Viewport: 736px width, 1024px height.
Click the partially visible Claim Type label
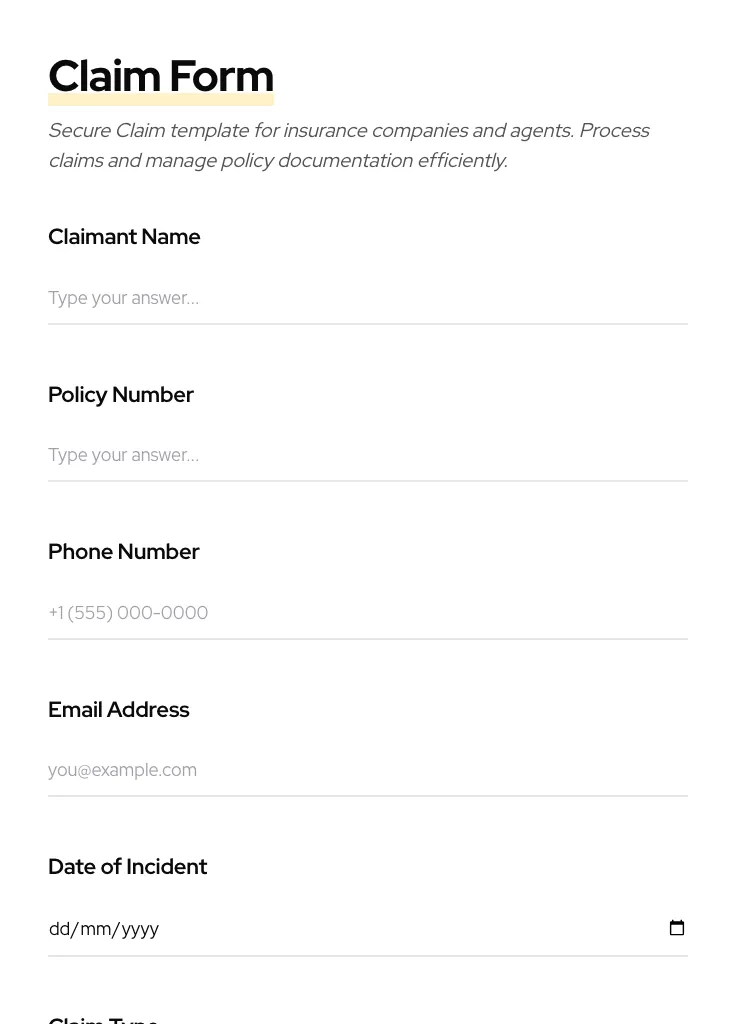103,1019
